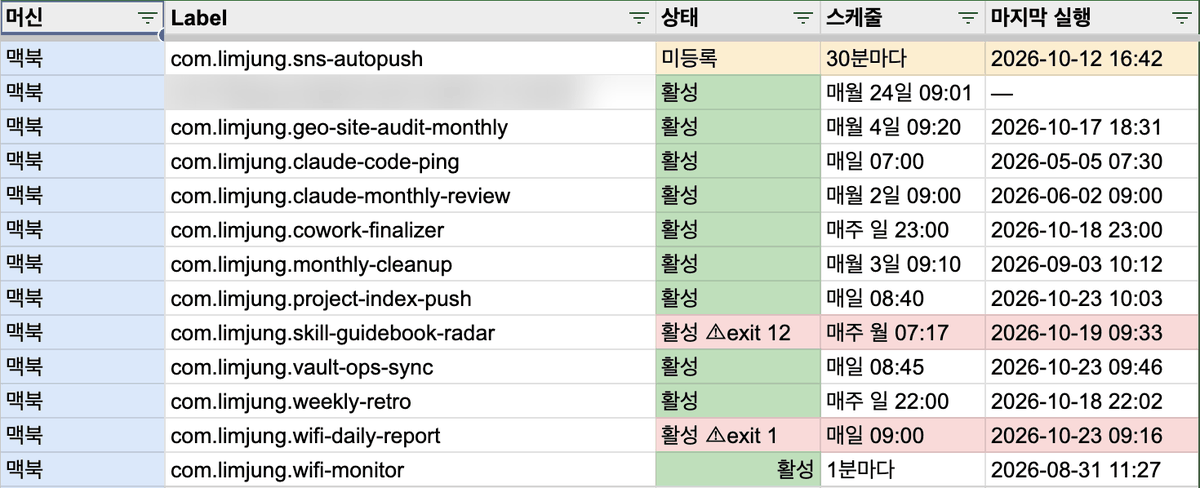Click the 매월 3일 09:10 schedule cell
Image resolution: width=1200 pixels, height=488 pixels.
click(902, 264)
